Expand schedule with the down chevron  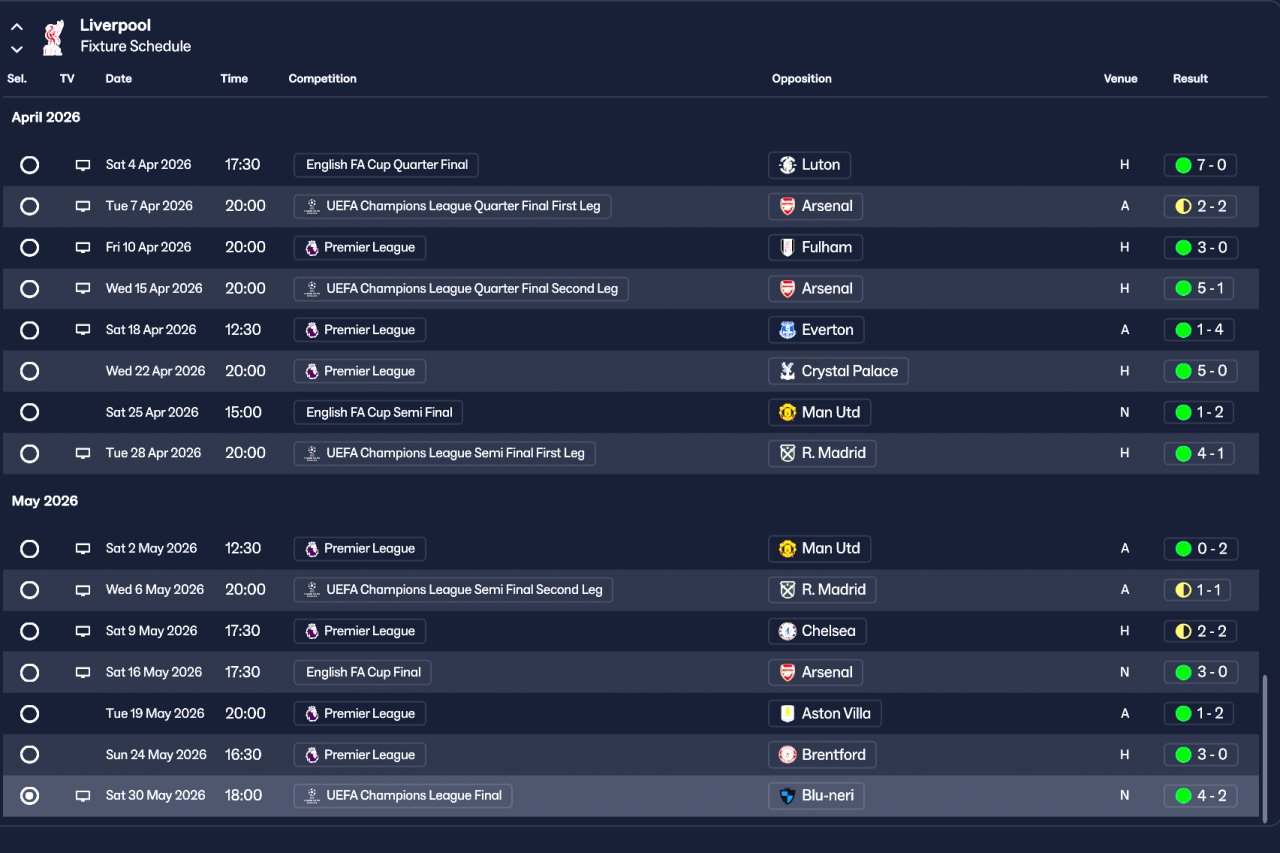17,49
